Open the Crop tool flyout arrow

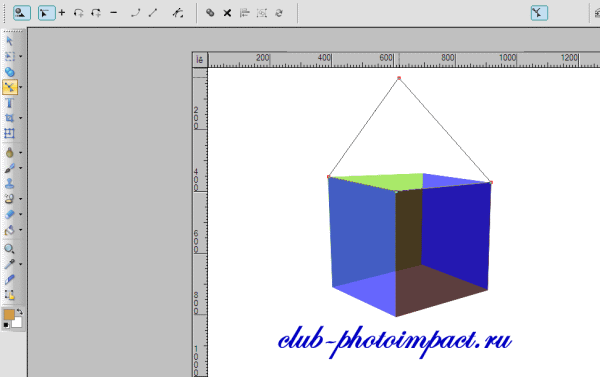click(21, 118)
